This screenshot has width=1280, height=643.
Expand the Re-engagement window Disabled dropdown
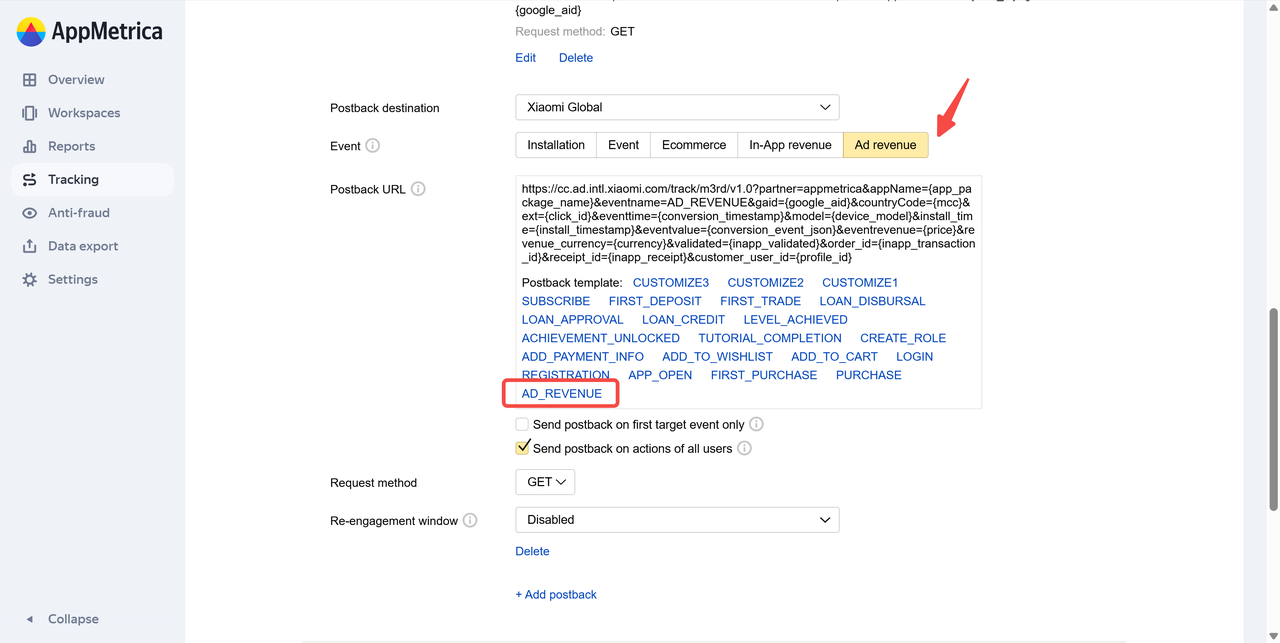(677, 520)
